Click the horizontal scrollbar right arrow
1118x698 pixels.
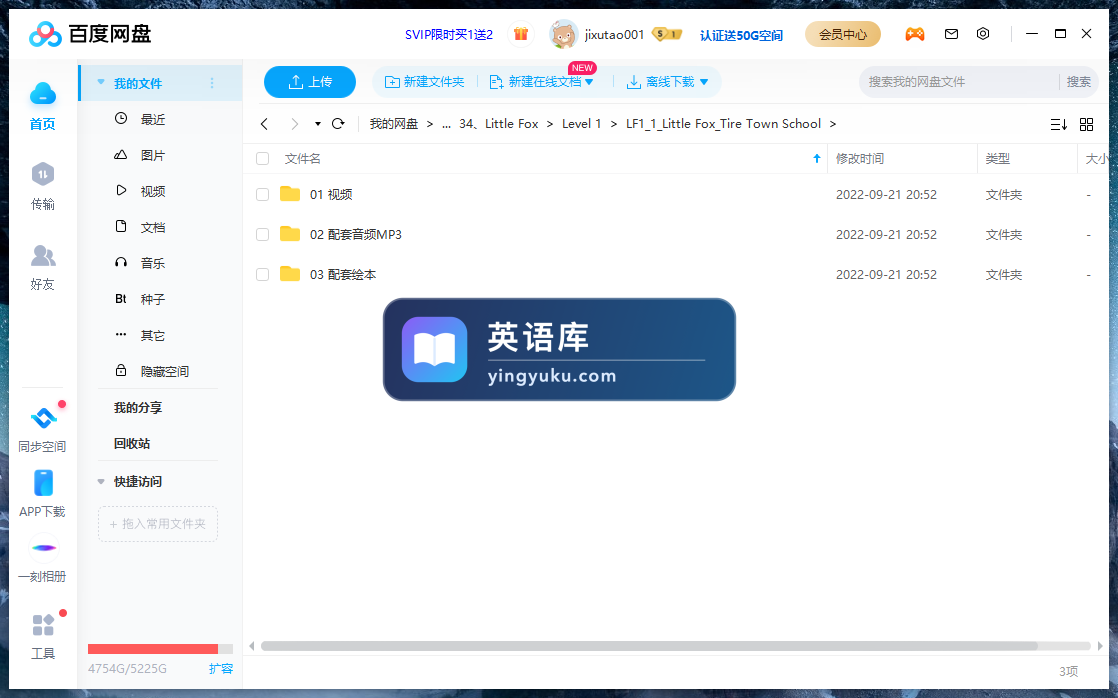pyautogui.click(x=1100, y=646)
